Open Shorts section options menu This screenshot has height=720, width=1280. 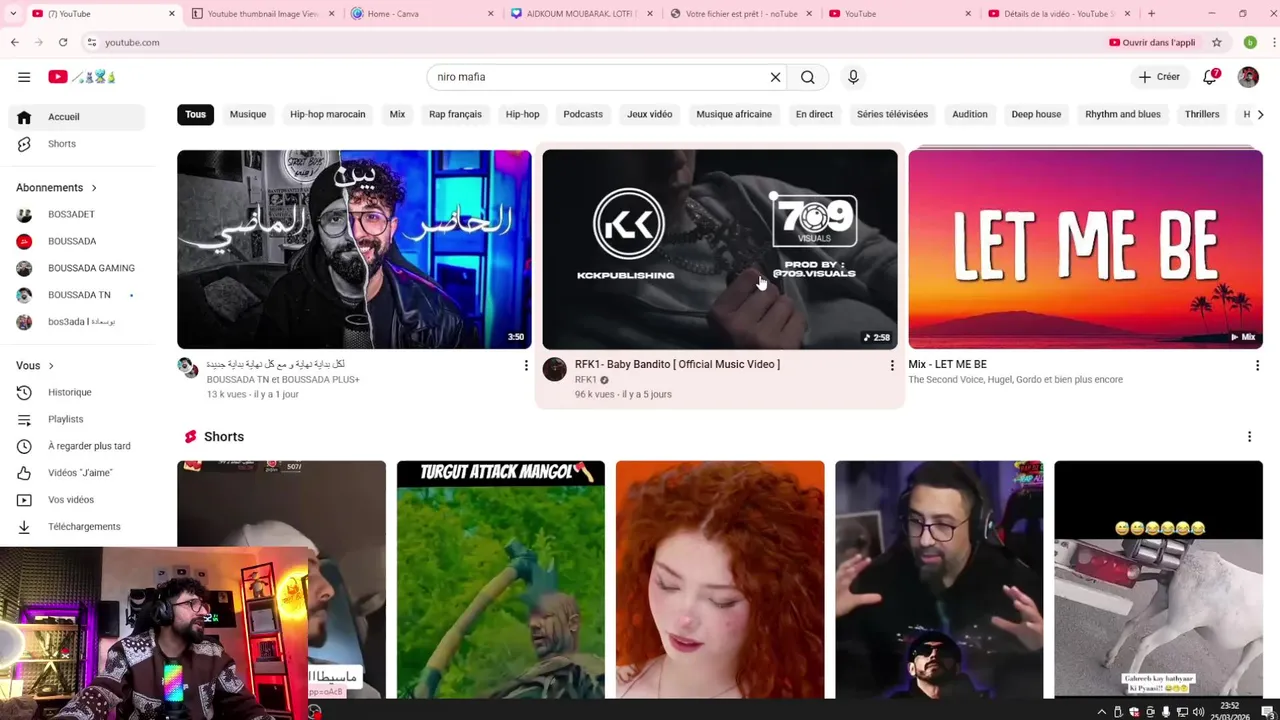(1249, 437)
